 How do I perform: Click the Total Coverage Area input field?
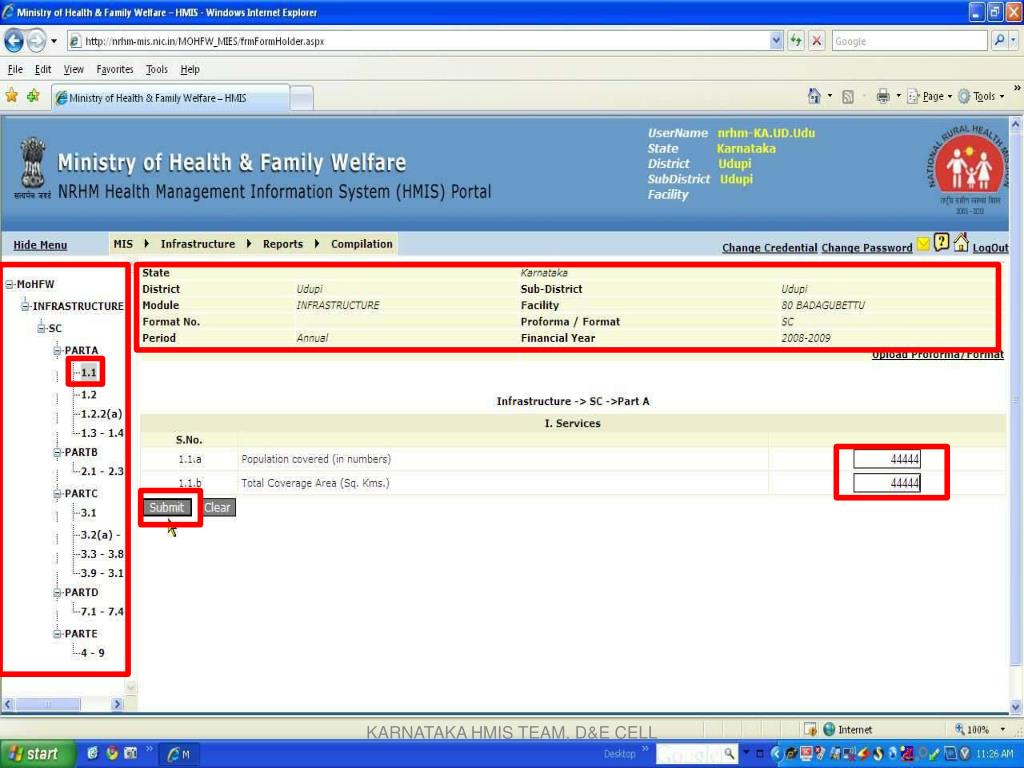[x=887, y=483]
